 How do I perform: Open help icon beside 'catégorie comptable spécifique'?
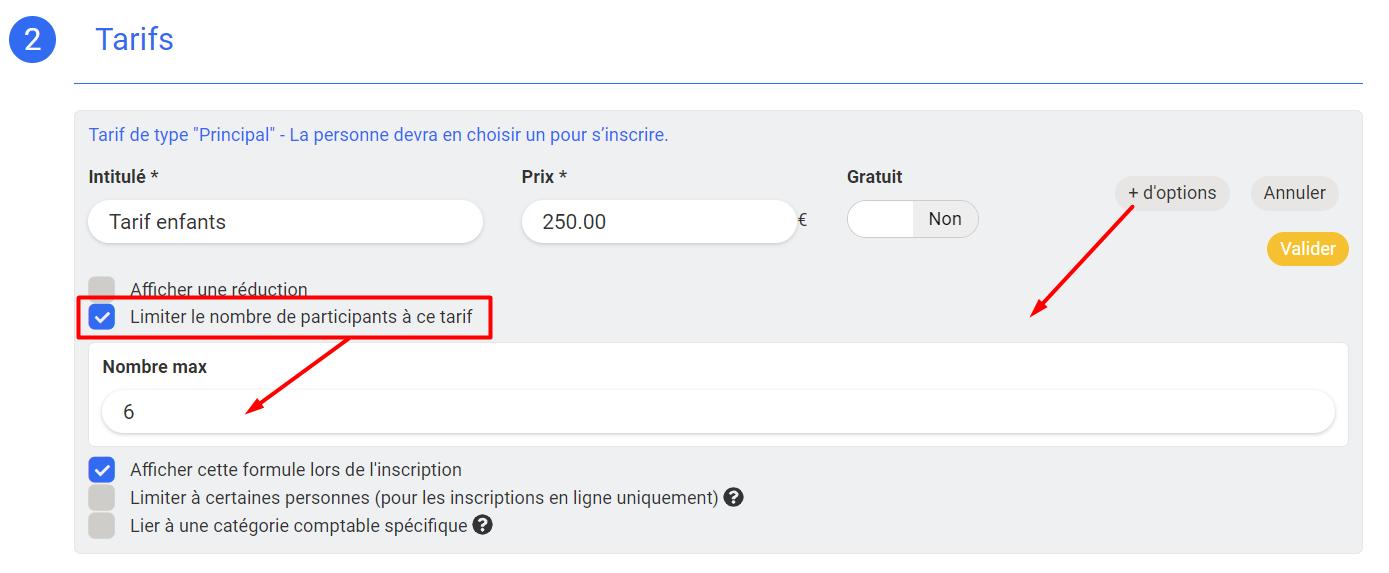coord(482,525)
